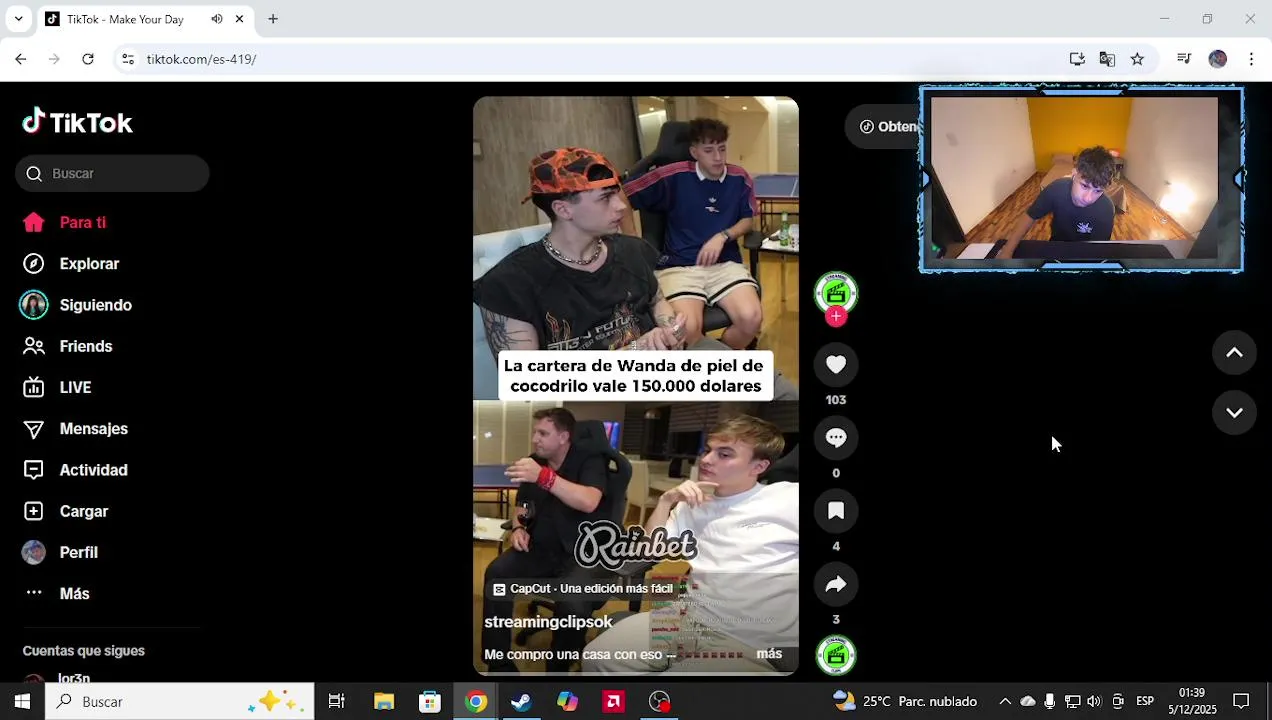
Task: Open LIVE section
Action: tap(57, 387)
